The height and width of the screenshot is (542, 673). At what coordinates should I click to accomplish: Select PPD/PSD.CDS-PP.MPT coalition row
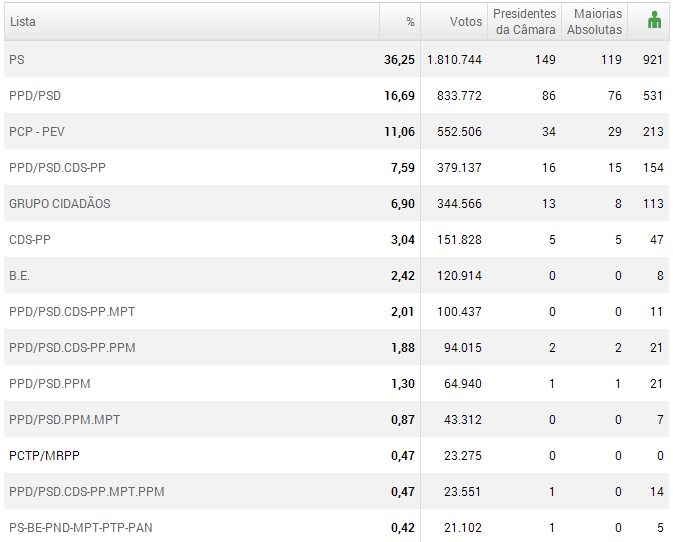(72, 312)
